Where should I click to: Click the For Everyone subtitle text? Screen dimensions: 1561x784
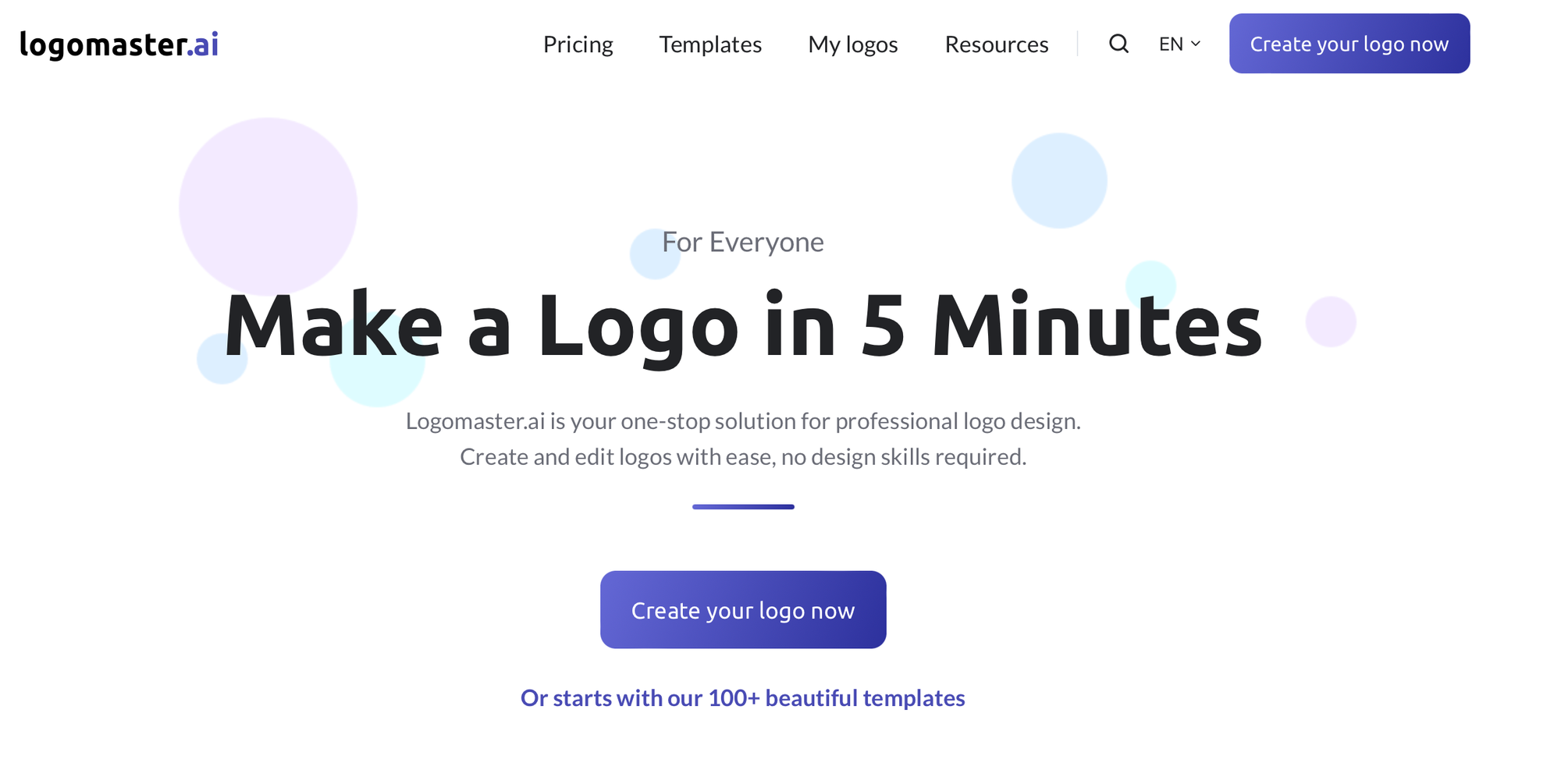tap(743, 242)
